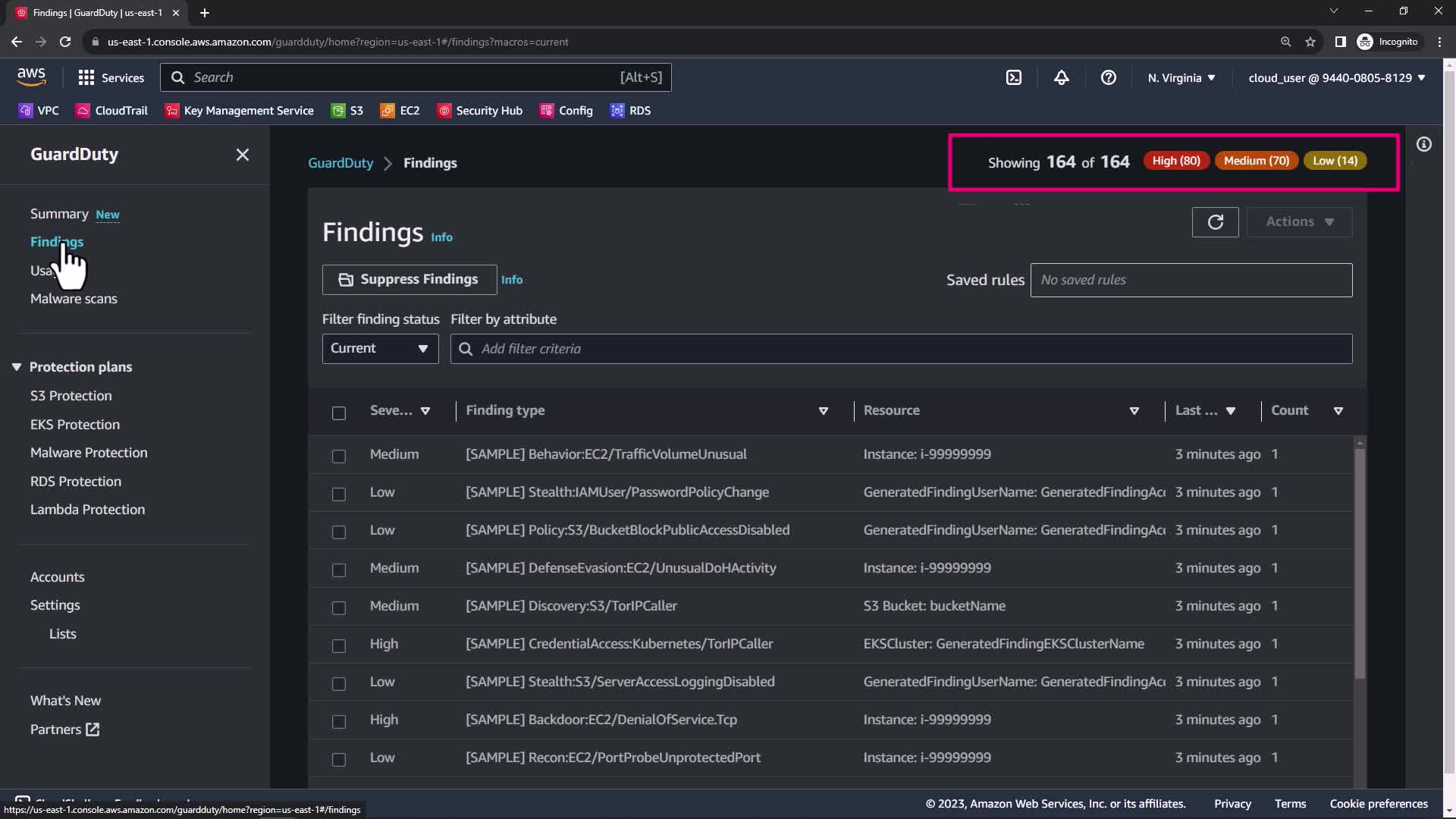The image size is (1456, 819).
Task: Open AWS CloudShell icon in header
Action: pyautogui.click(x=1014, y=77)
